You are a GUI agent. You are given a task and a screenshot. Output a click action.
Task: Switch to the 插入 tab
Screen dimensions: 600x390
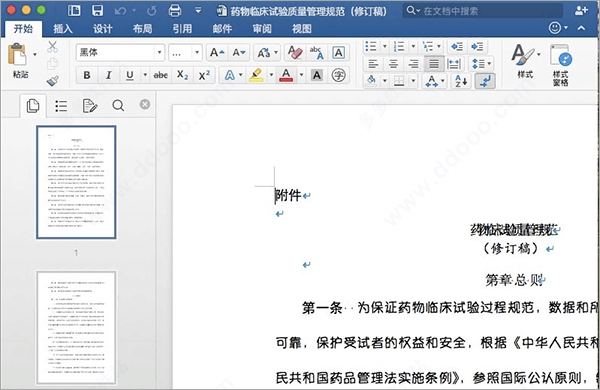(x=63, y=28)
